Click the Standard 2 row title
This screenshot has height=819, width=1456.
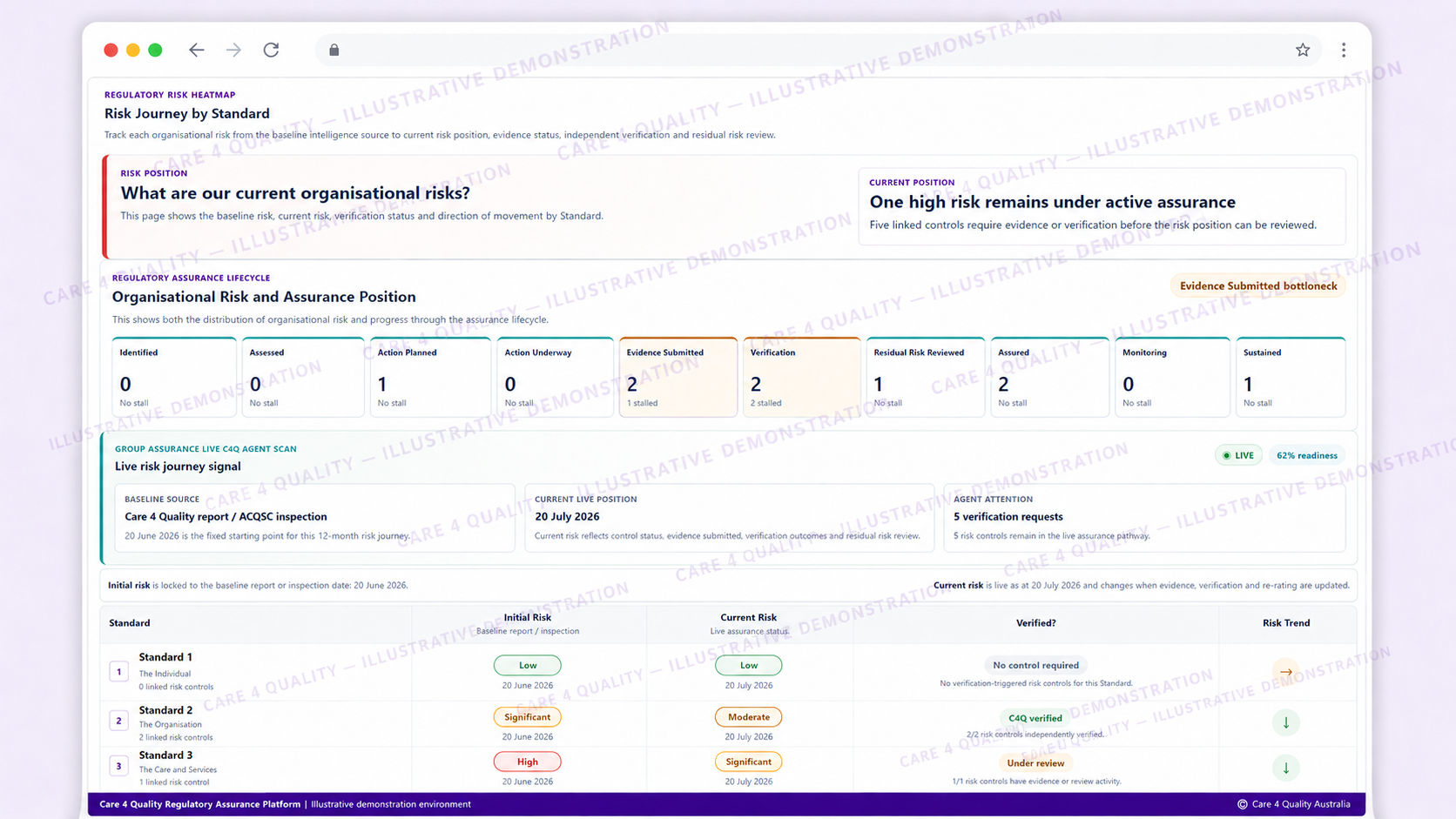coord(165,710)
